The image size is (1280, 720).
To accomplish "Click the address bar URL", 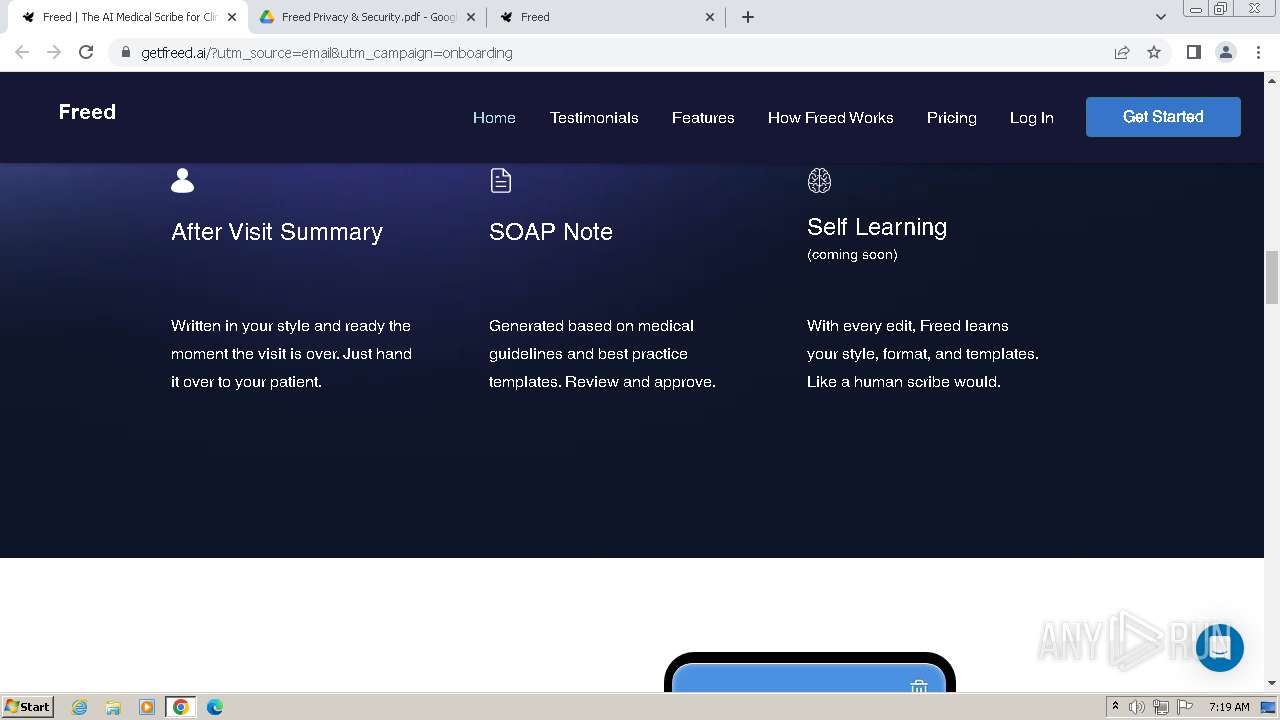I will (x=327, y=53).
